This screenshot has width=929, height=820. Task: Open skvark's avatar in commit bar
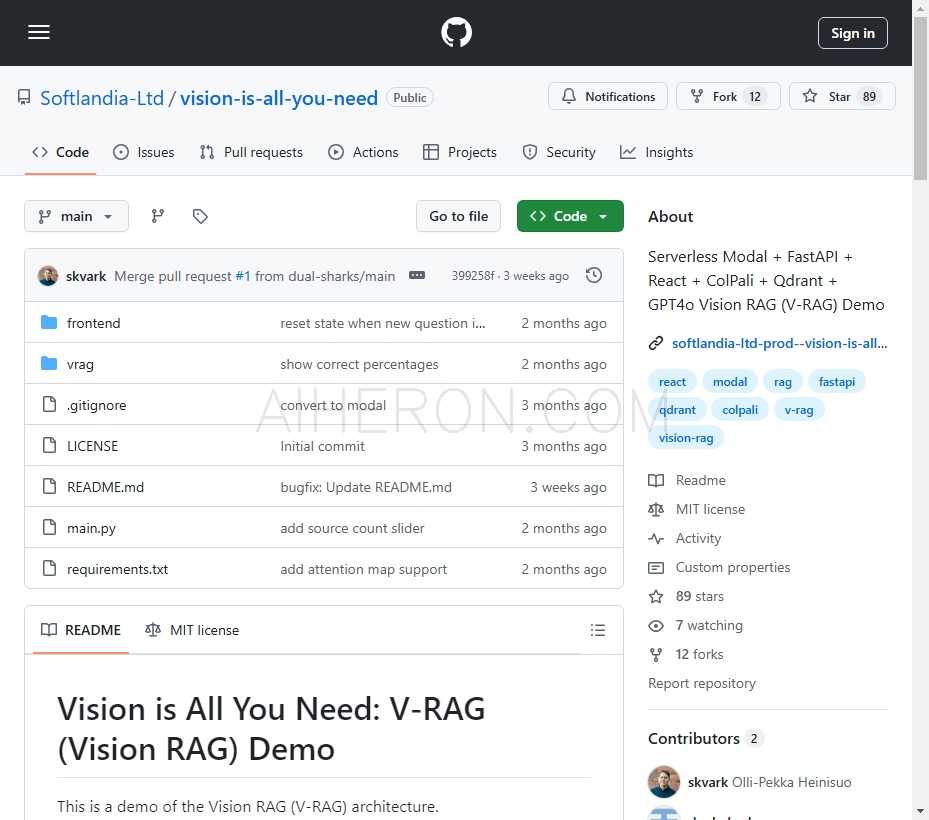(x=48, y=276)
